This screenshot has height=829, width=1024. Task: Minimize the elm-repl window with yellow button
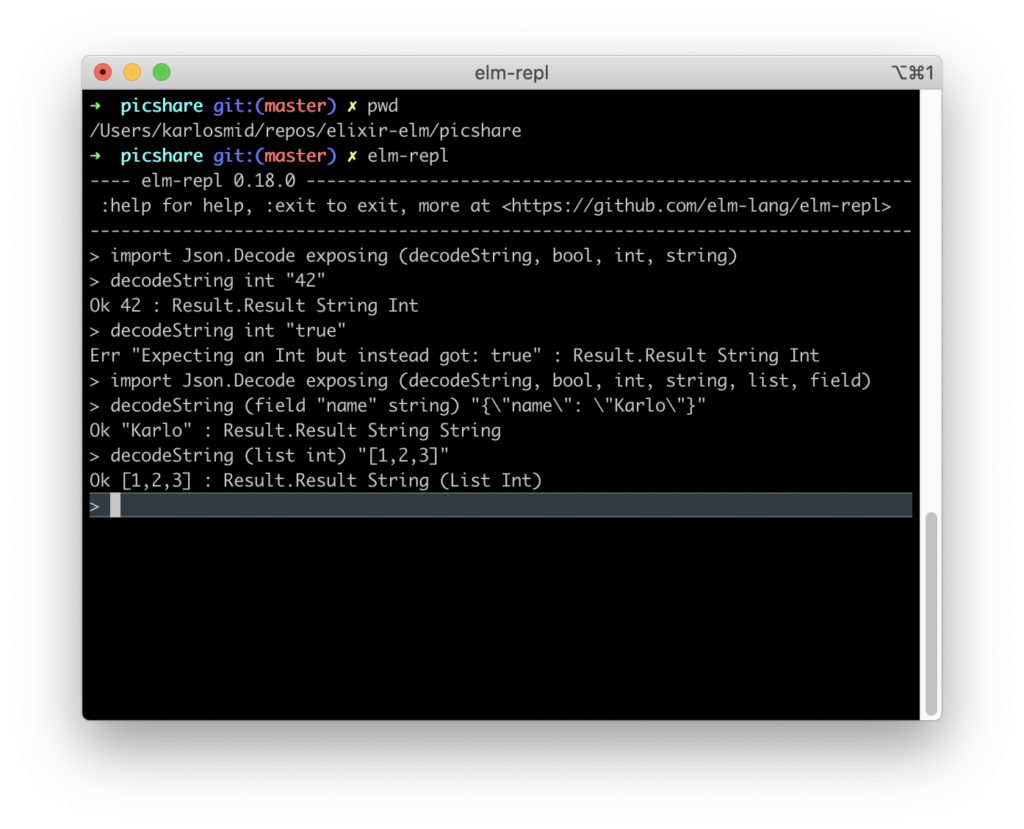pos(132,72)
